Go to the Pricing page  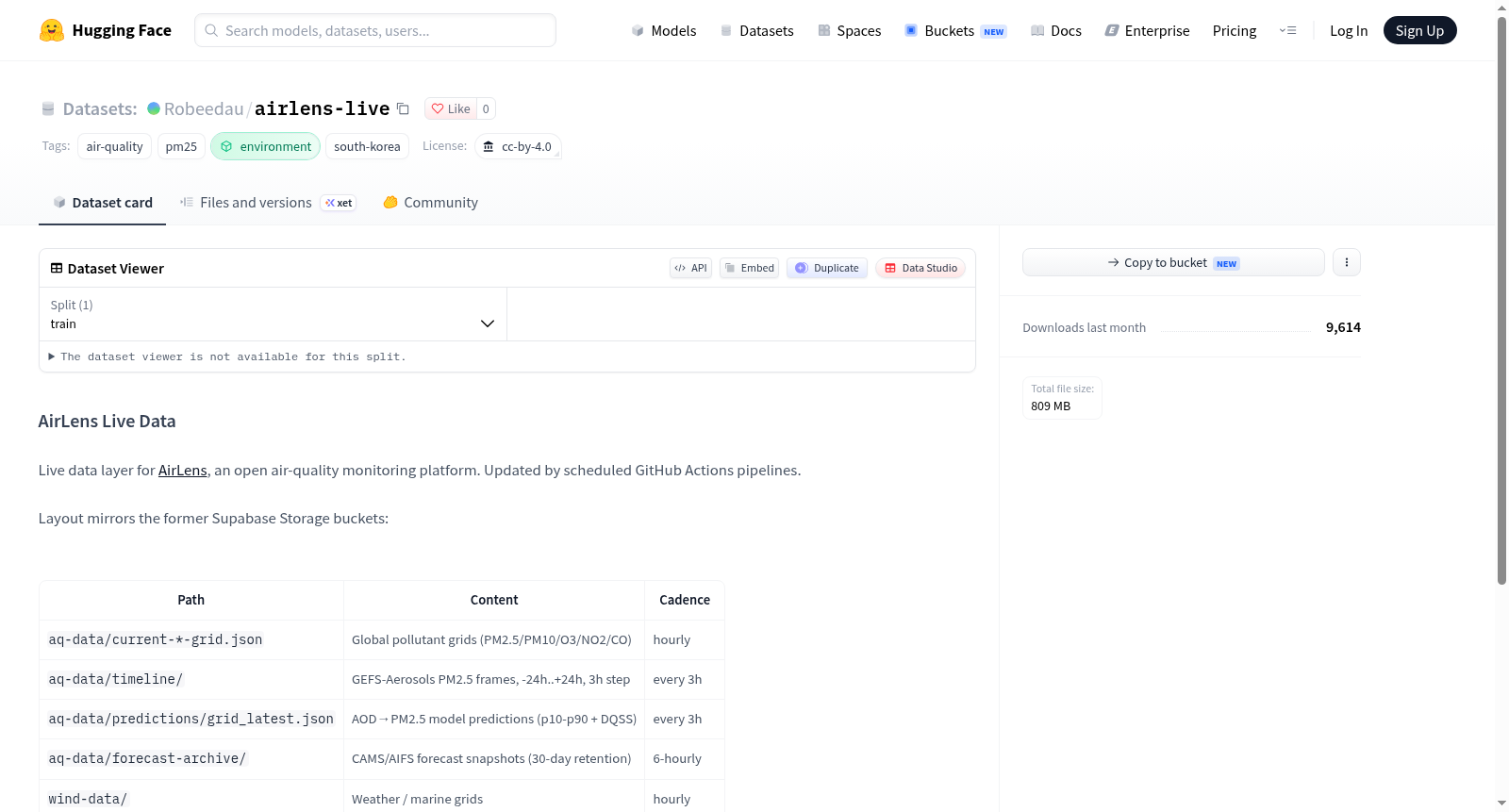(1235, 30)
